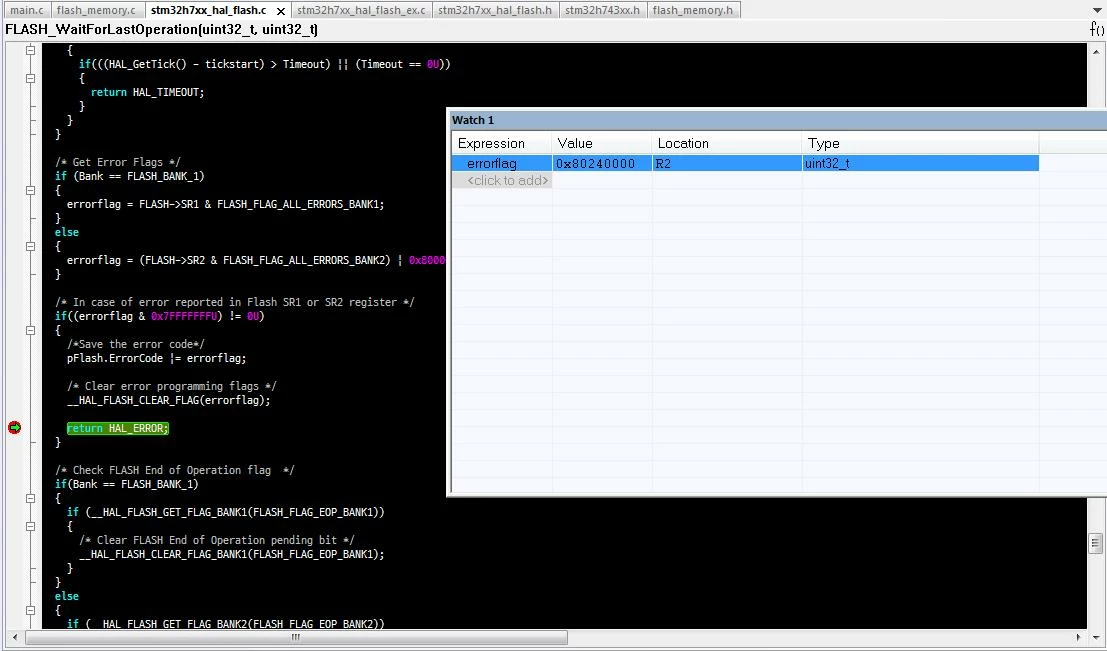Click the In case of error reported comment

[x=234, y=302]
